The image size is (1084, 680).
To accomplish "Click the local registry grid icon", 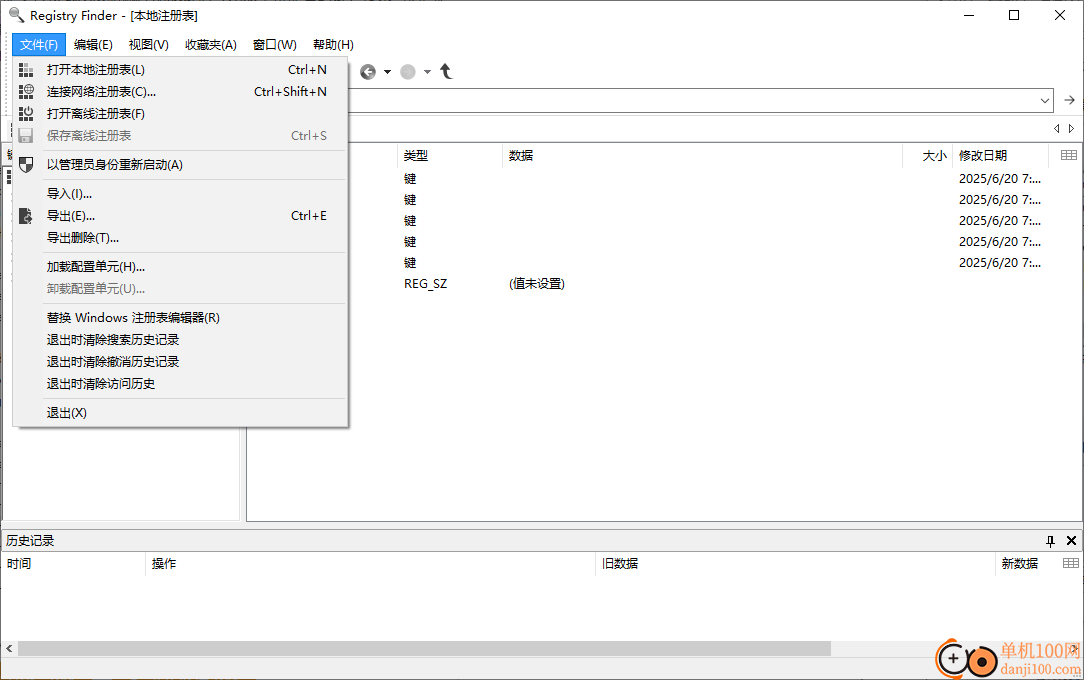I will 26,70.
